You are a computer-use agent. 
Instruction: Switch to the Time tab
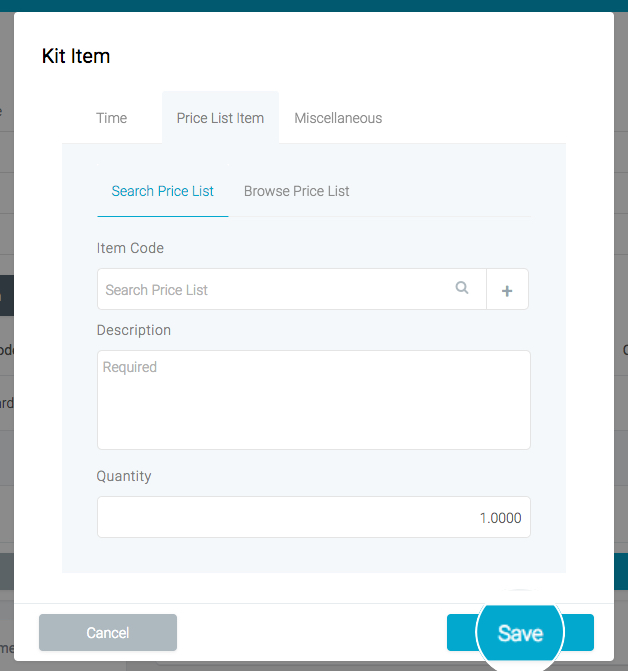pos(111,118)
